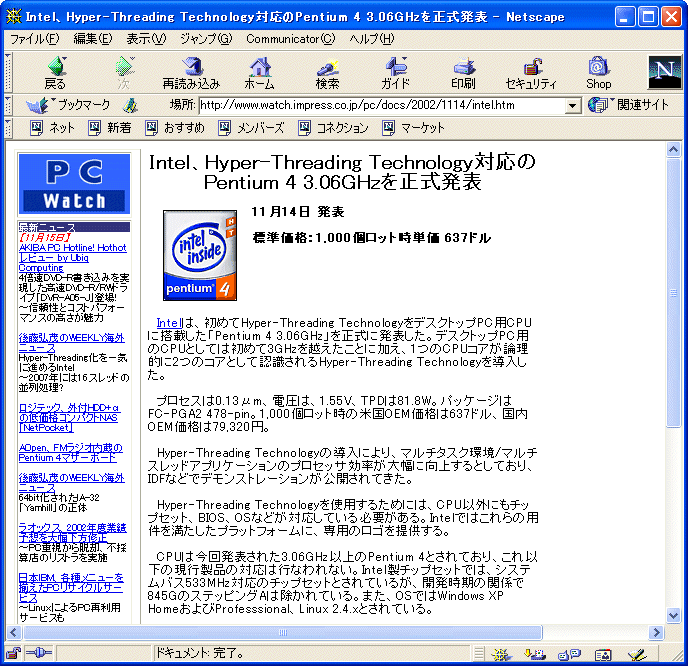Print the page with 印刷 icon

point(463,72)
